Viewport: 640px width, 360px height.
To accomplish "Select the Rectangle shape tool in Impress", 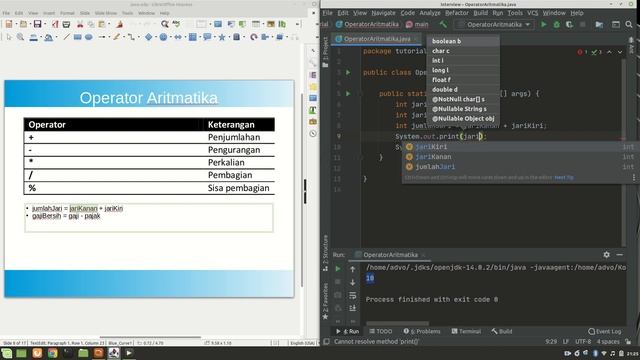I will point(78,38).
